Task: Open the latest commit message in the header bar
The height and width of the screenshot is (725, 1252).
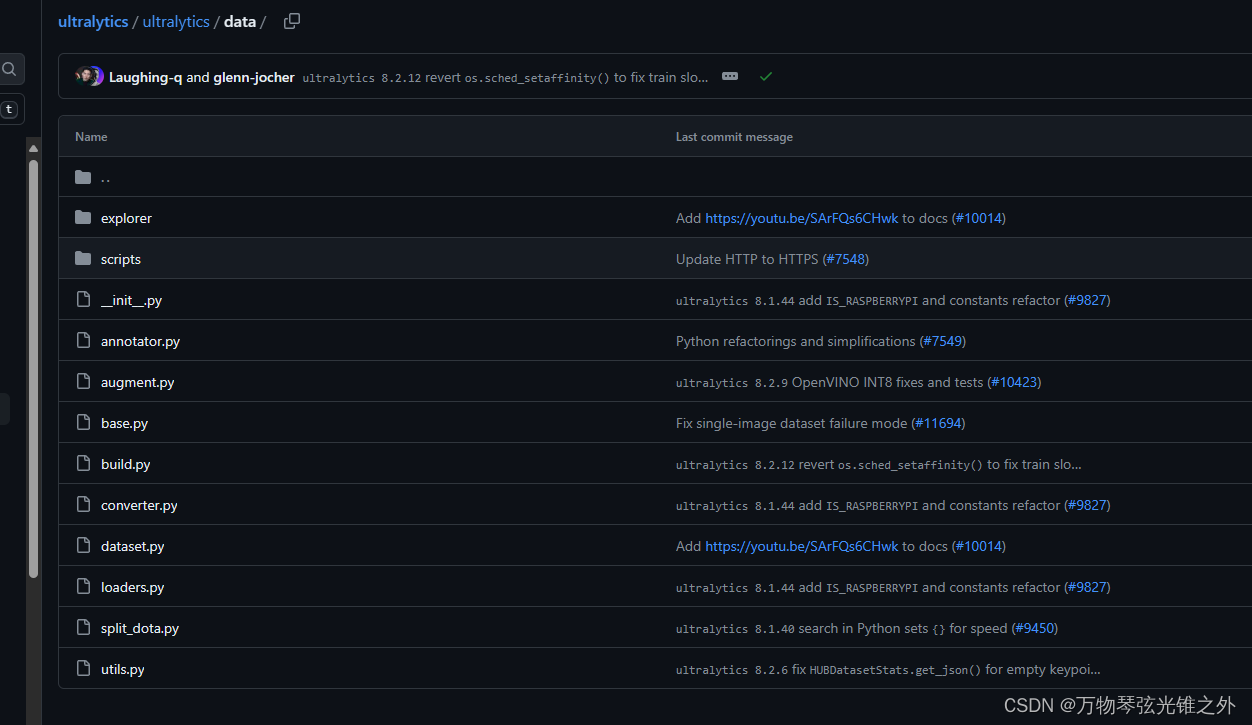Action: coord(505,77)
